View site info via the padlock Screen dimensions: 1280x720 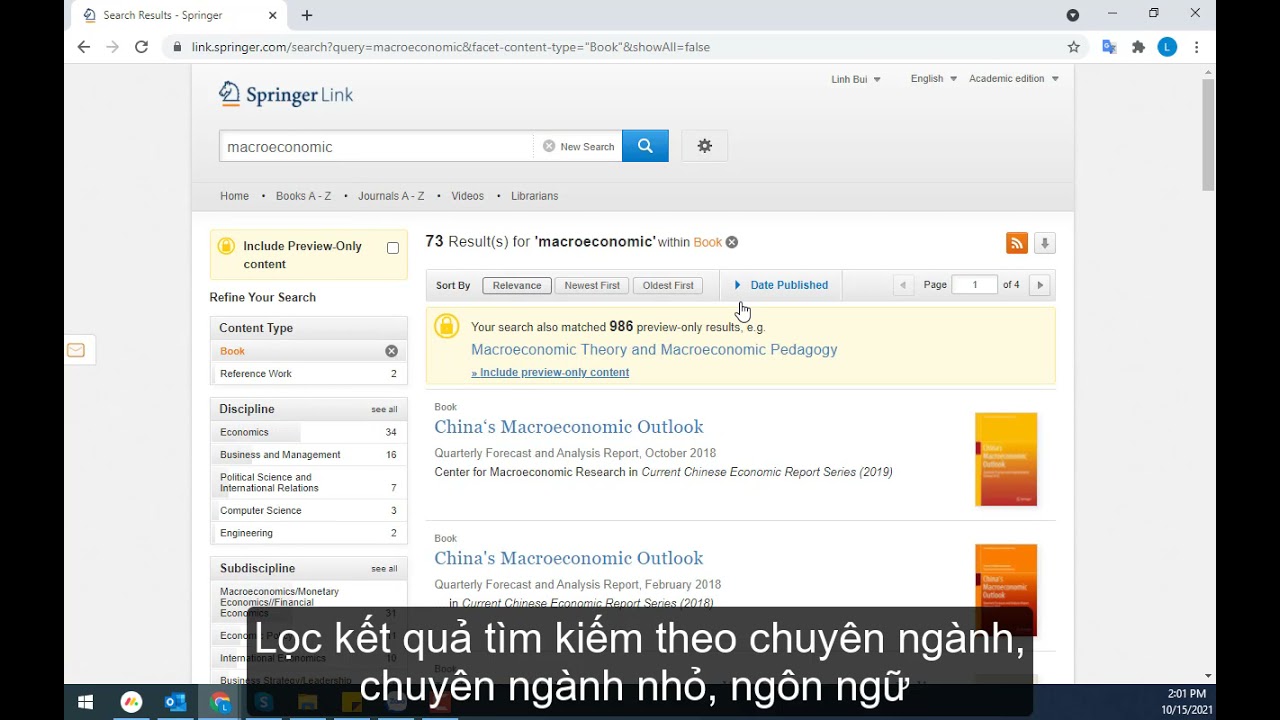(x=177, y=47)
